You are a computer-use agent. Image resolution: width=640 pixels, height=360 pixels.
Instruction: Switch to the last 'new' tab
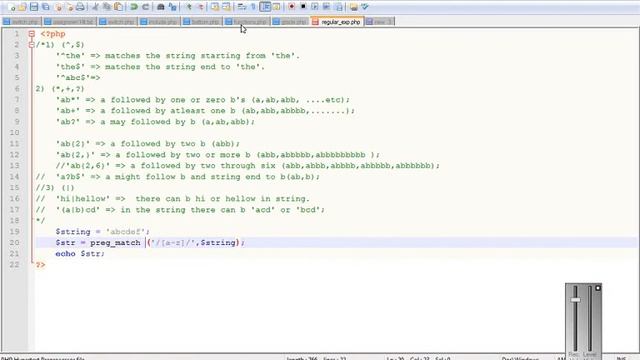click(380, 22)
